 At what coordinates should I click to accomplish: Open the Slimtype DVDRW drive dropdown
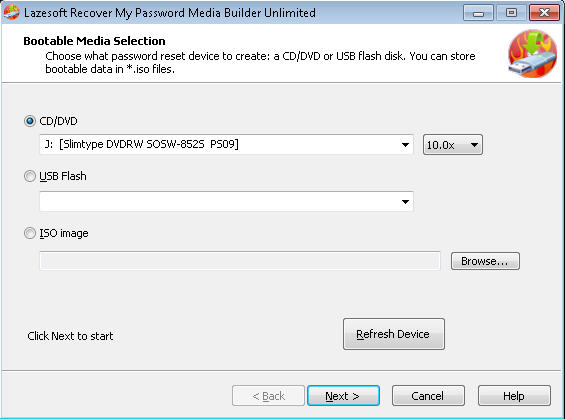[226, 144]
